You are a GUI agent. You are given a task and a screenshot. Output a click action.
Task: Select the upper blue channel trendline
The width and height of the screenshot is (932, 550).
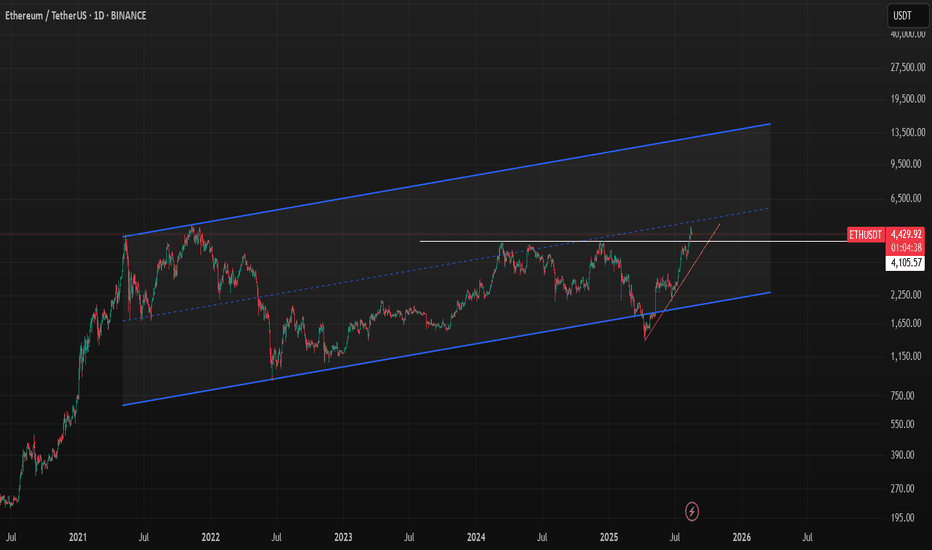coord(446,180)
